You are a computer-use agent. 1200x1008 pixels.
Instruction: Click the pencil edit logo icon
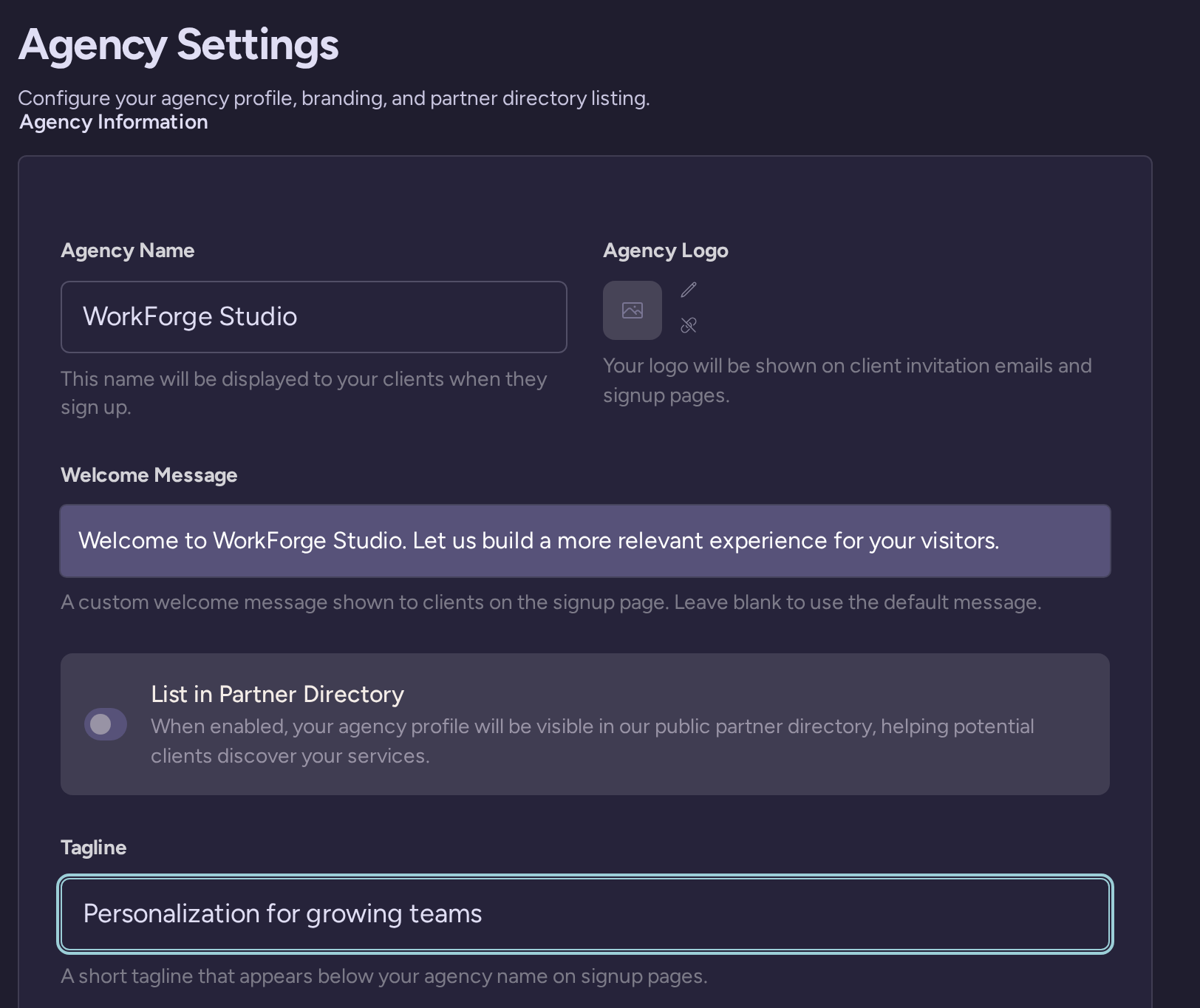(689, 290)
